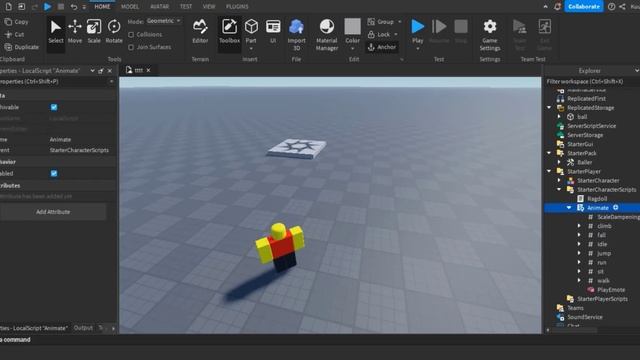Switch to the VIEW tab

[x=209, y=7]
